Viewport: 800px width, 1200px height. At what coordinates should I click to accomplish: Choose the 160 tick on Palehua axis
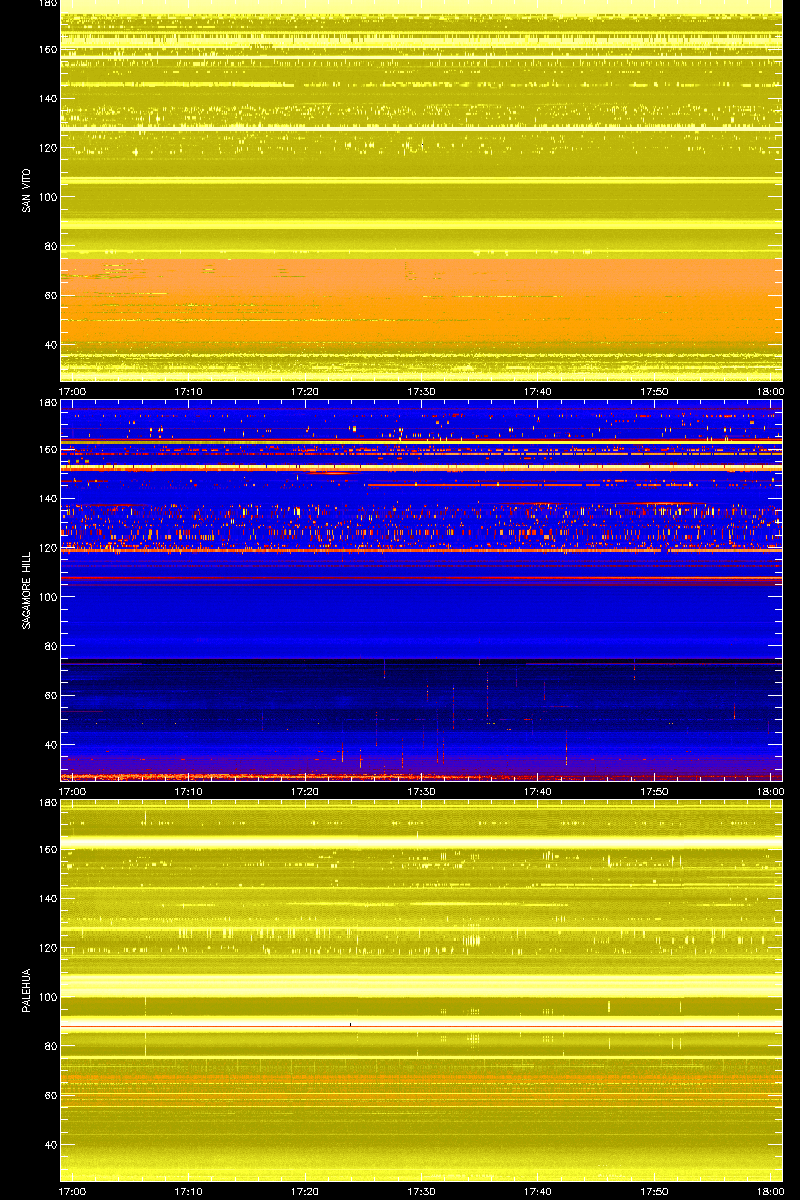click(47, 849)
